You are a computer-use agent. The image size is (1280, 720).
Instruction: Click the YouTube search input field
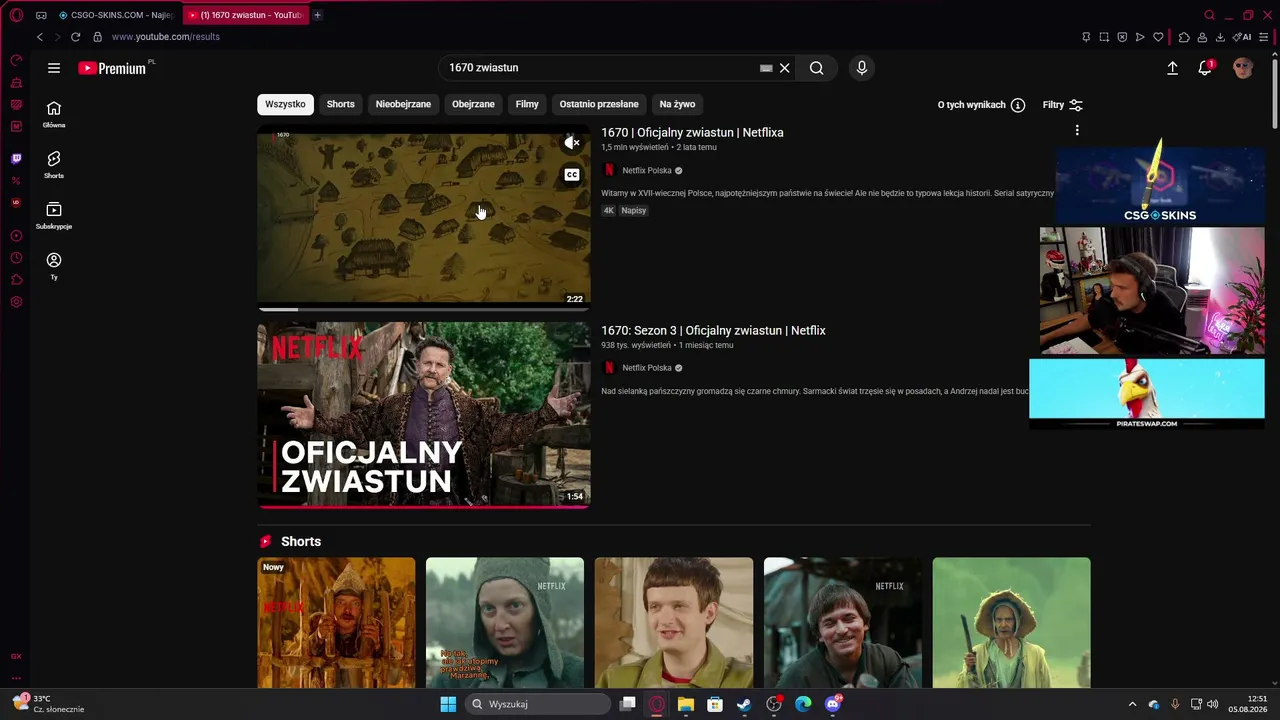coord(600,68)
